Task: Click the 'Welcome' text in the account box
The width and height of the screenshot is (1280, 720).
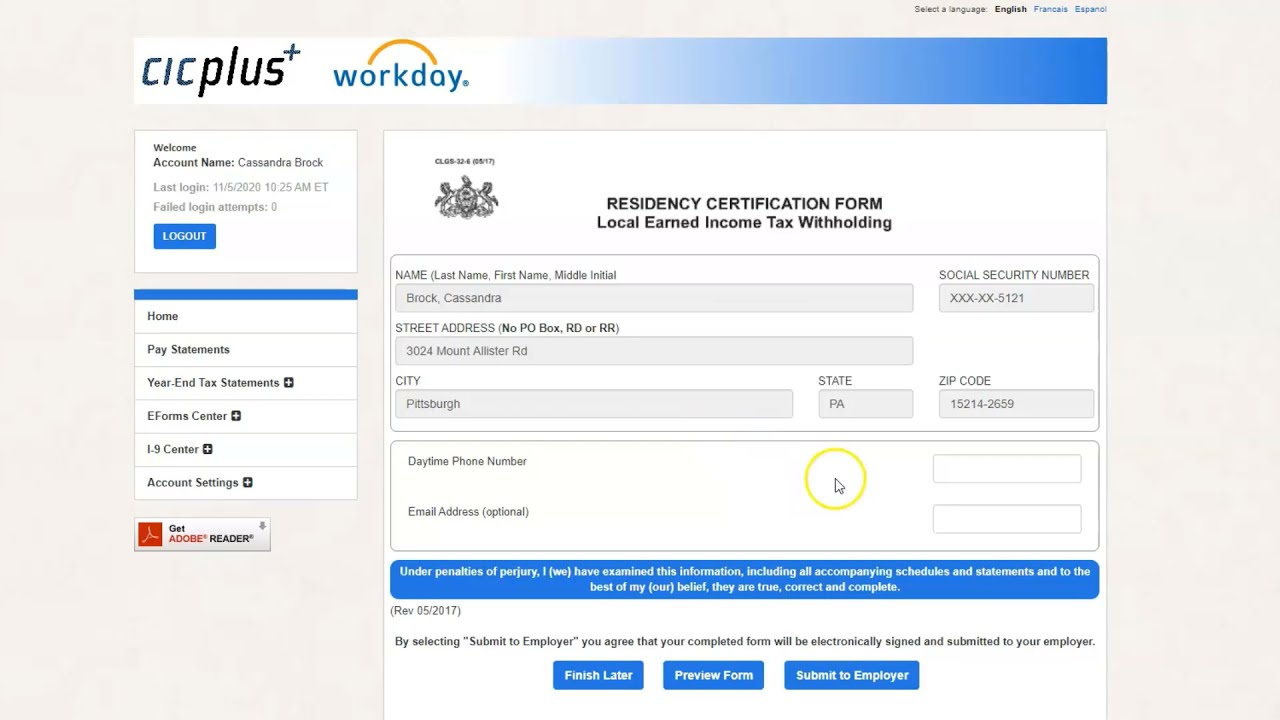Action: 175,148
